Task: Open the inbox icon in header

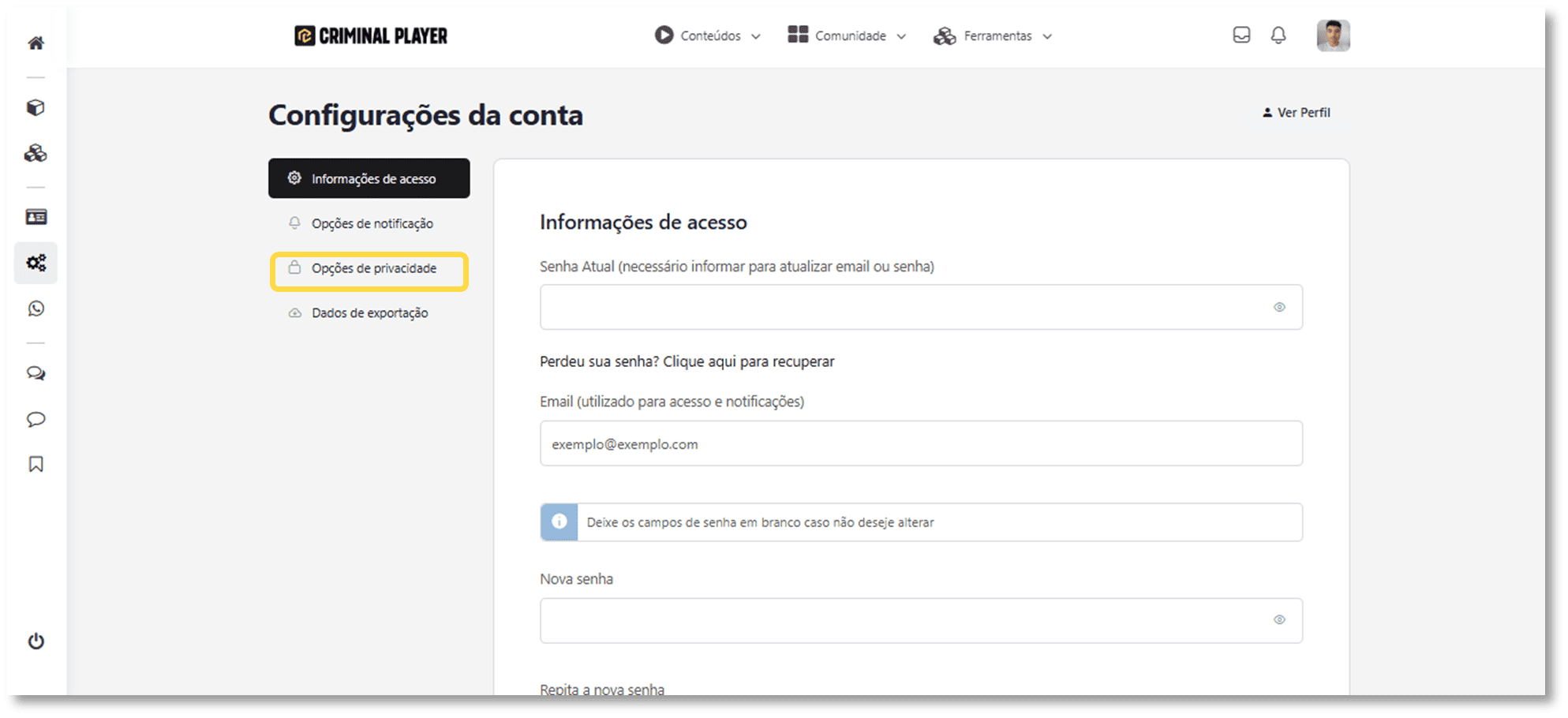Action: [x=1241, y=36]
